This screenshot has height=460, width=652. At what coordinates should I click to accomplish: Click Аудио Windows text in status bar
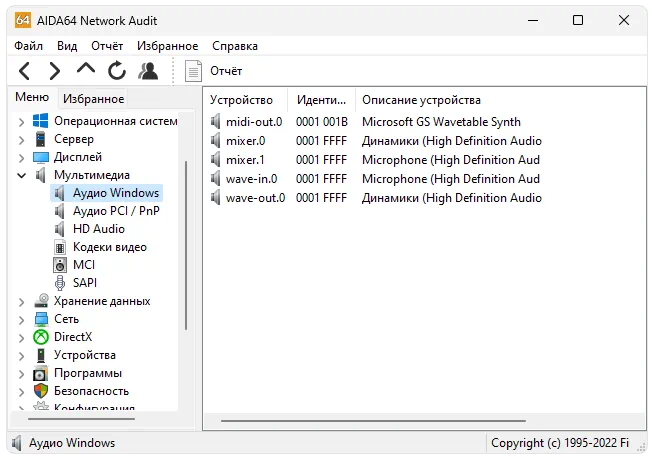tap(72, 443)
